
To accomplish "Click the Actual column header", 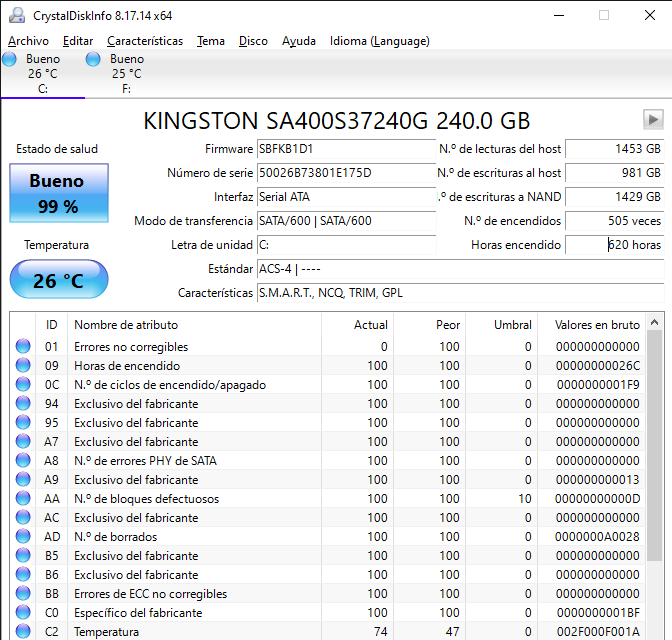I will click(x=357, y=325).
